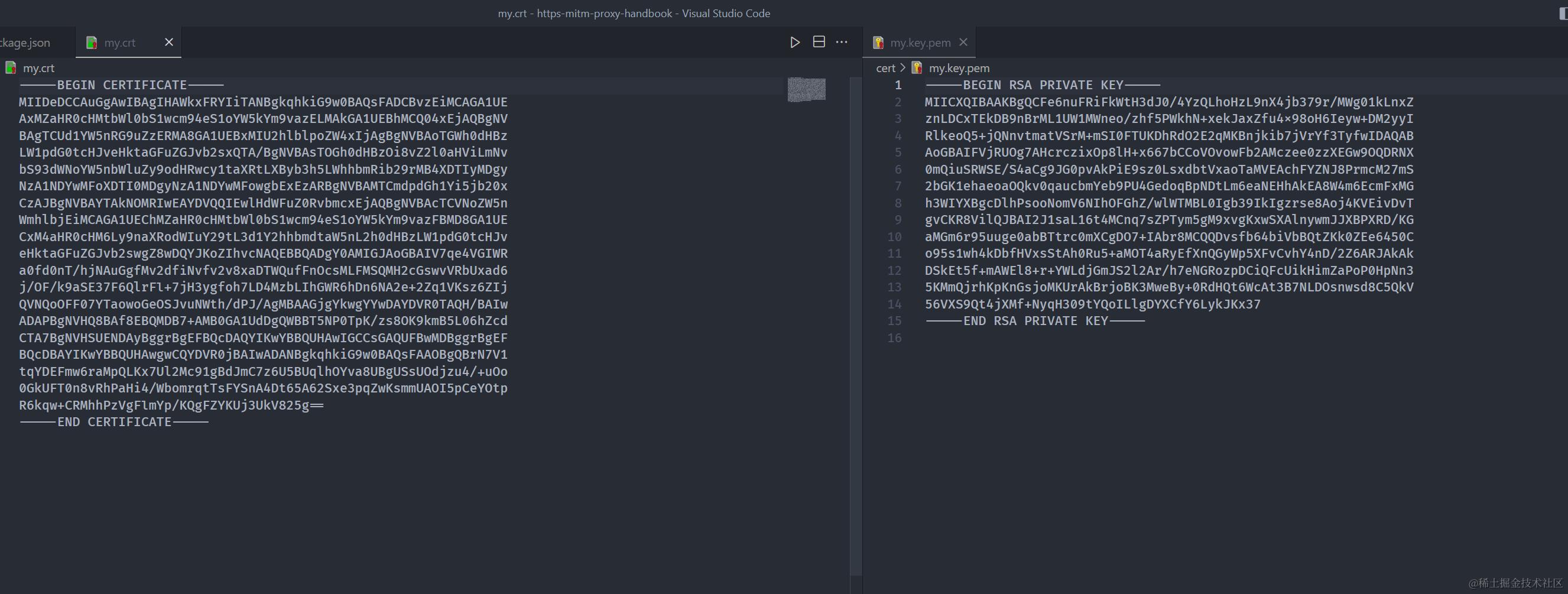Close the my.key.pem tab
Viewport: 1568px width, 594px height.
[x=963, y=42]
